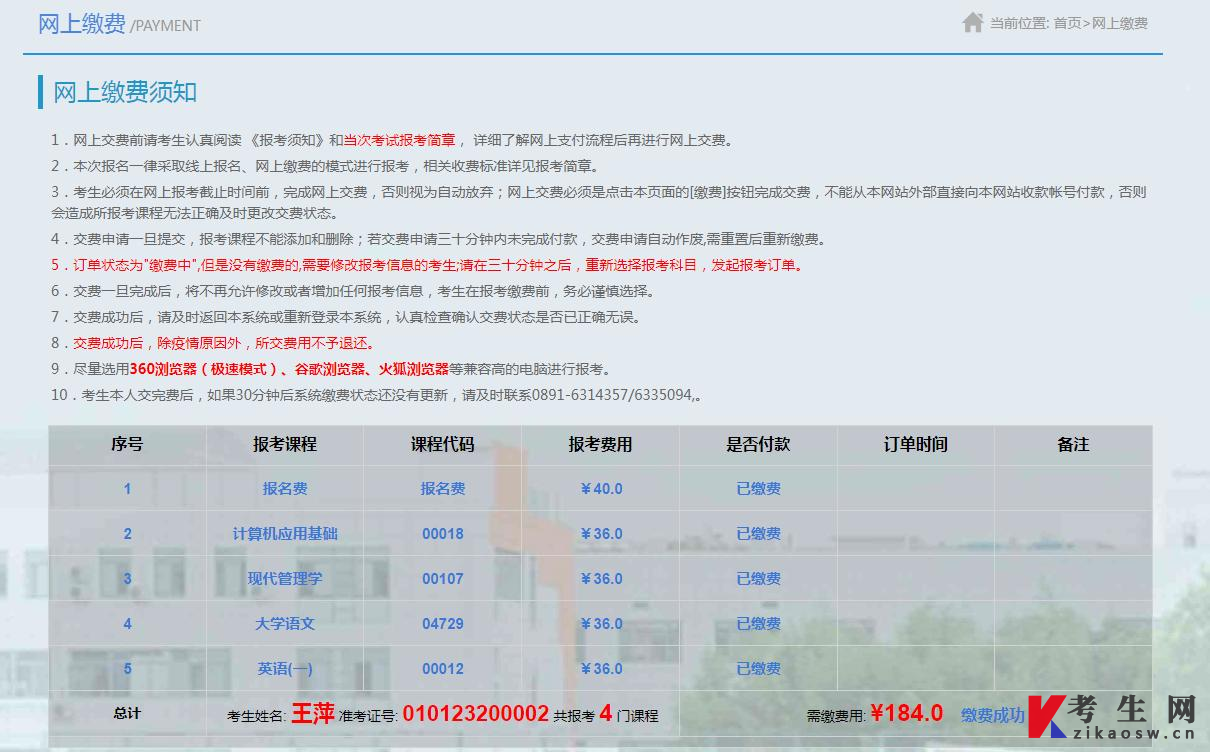Select the 备注 column header
The image size is (1210, 752).
click(1073, 444)
